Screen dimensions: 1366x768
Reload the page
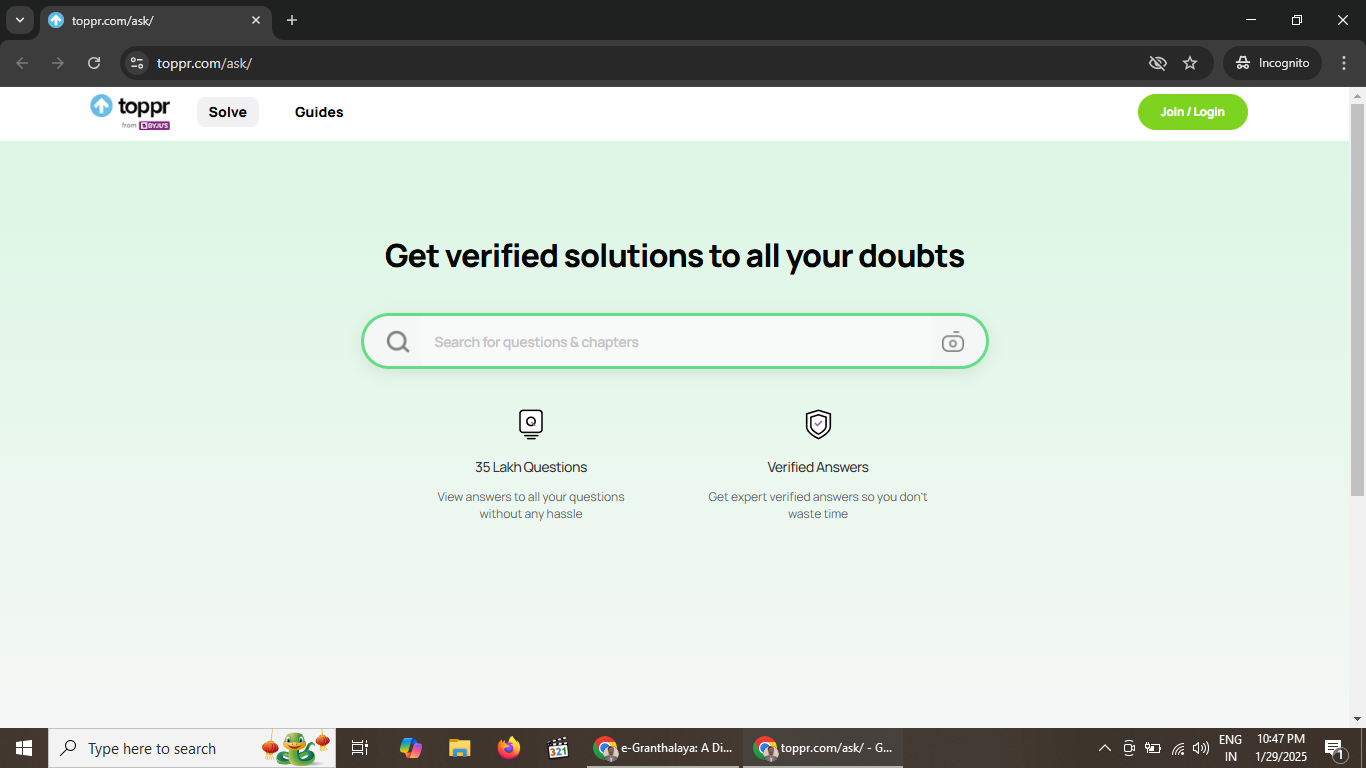tap(94, 63)
